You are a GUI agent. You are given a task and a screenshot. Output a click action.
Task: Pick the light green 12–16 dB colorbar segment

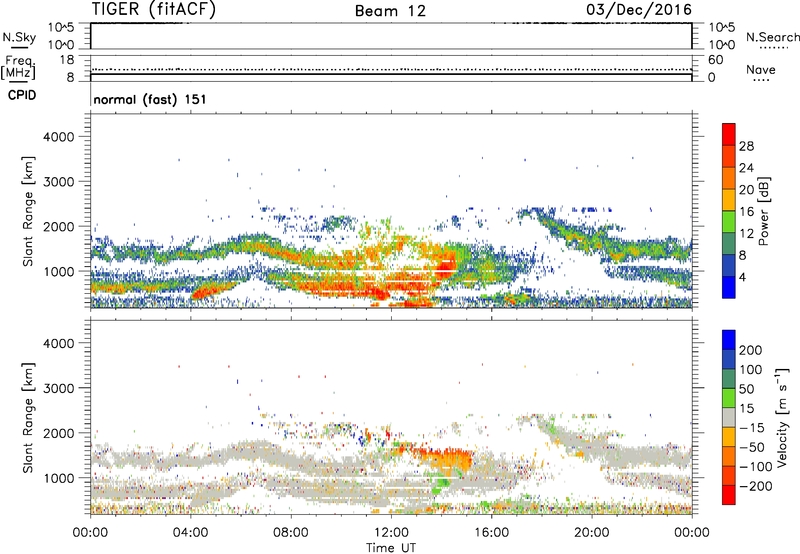(729, 221)
